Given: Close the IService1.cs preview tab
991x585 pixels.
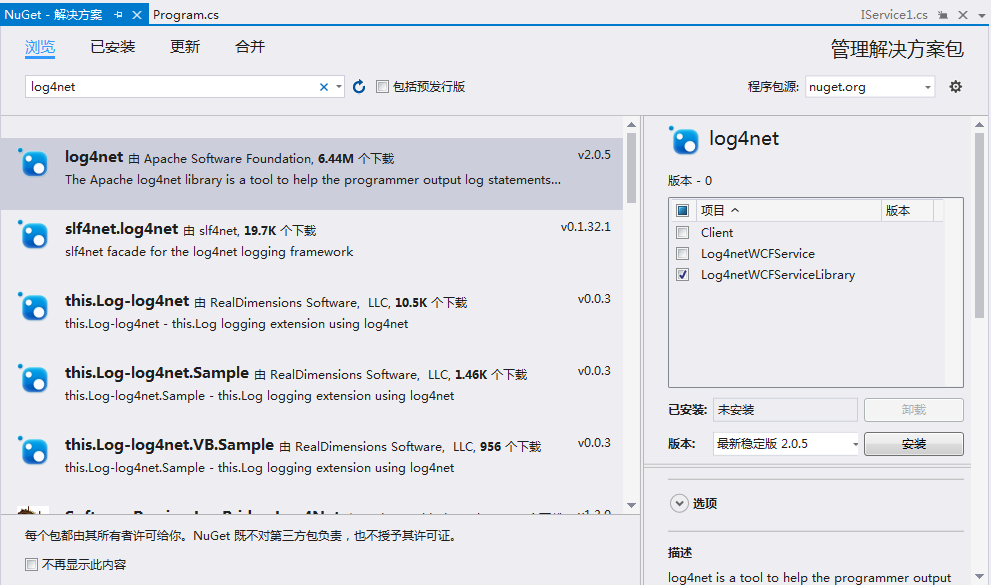Looking at the screenshot, I should 963,15.
